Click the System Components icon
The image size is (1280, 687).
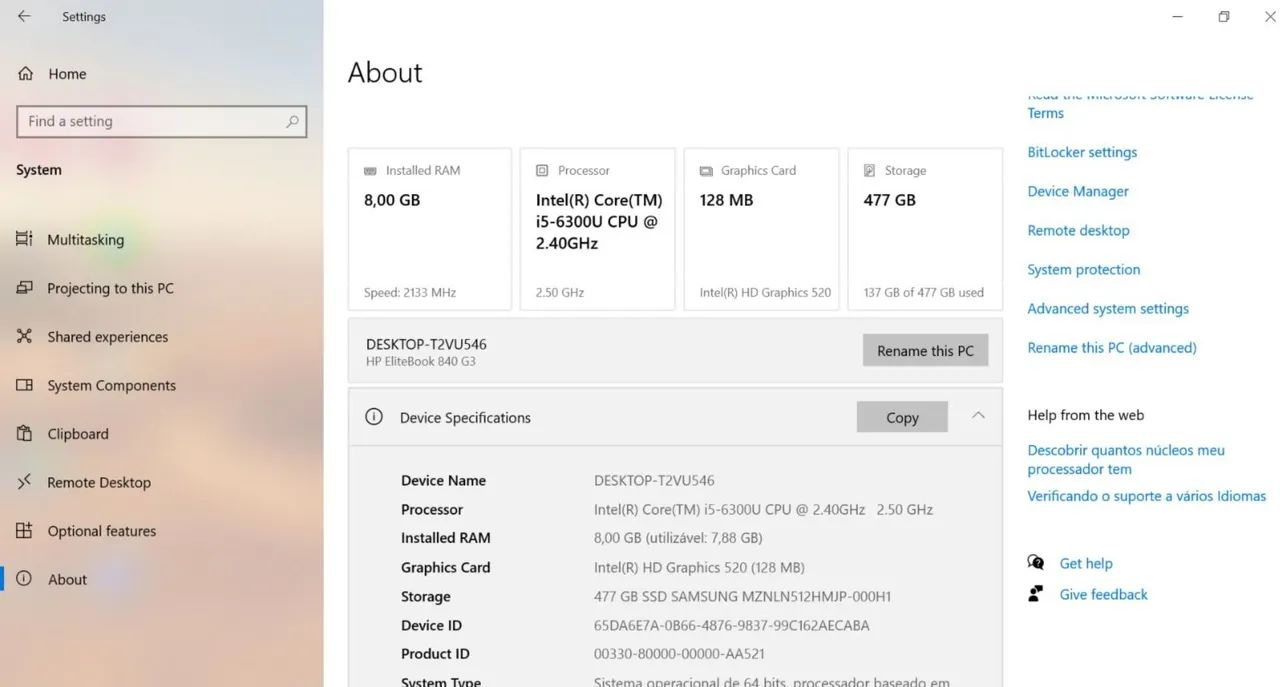click(x=25, y=385)
